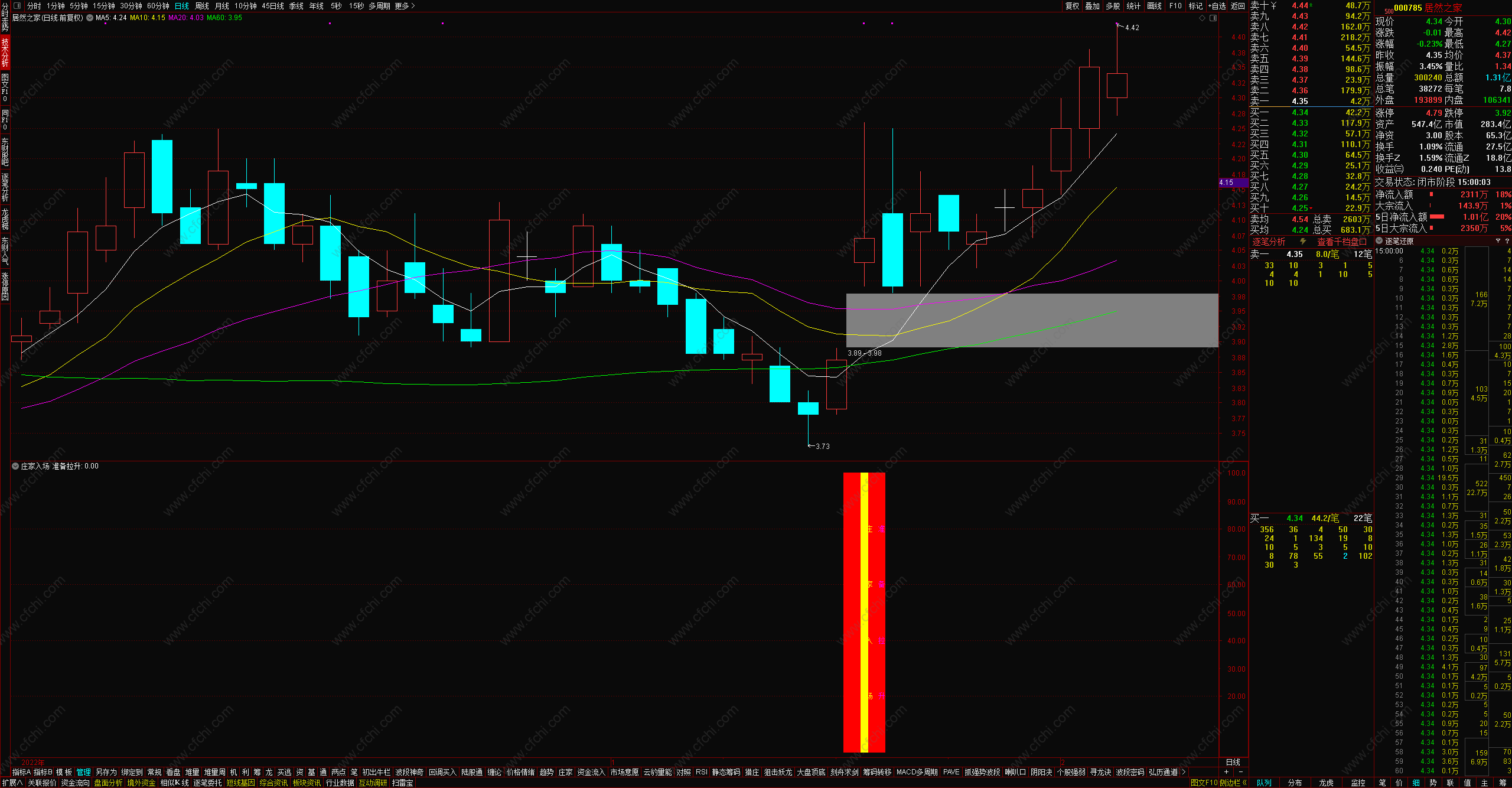Toggle the 逐笔还原 panel circle button
Viewport: 1512px width, 788px height.
click(1379, 241)
